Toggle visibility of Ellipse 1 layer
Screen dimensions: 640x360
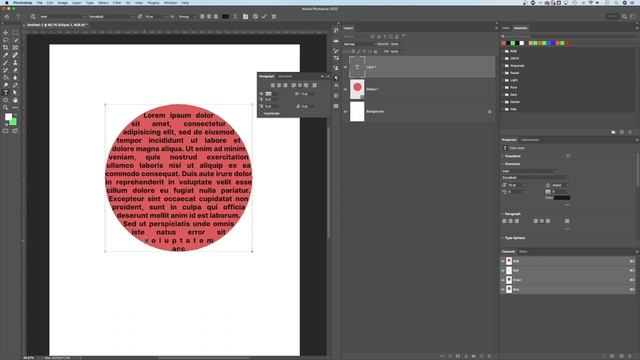point(345,89)
